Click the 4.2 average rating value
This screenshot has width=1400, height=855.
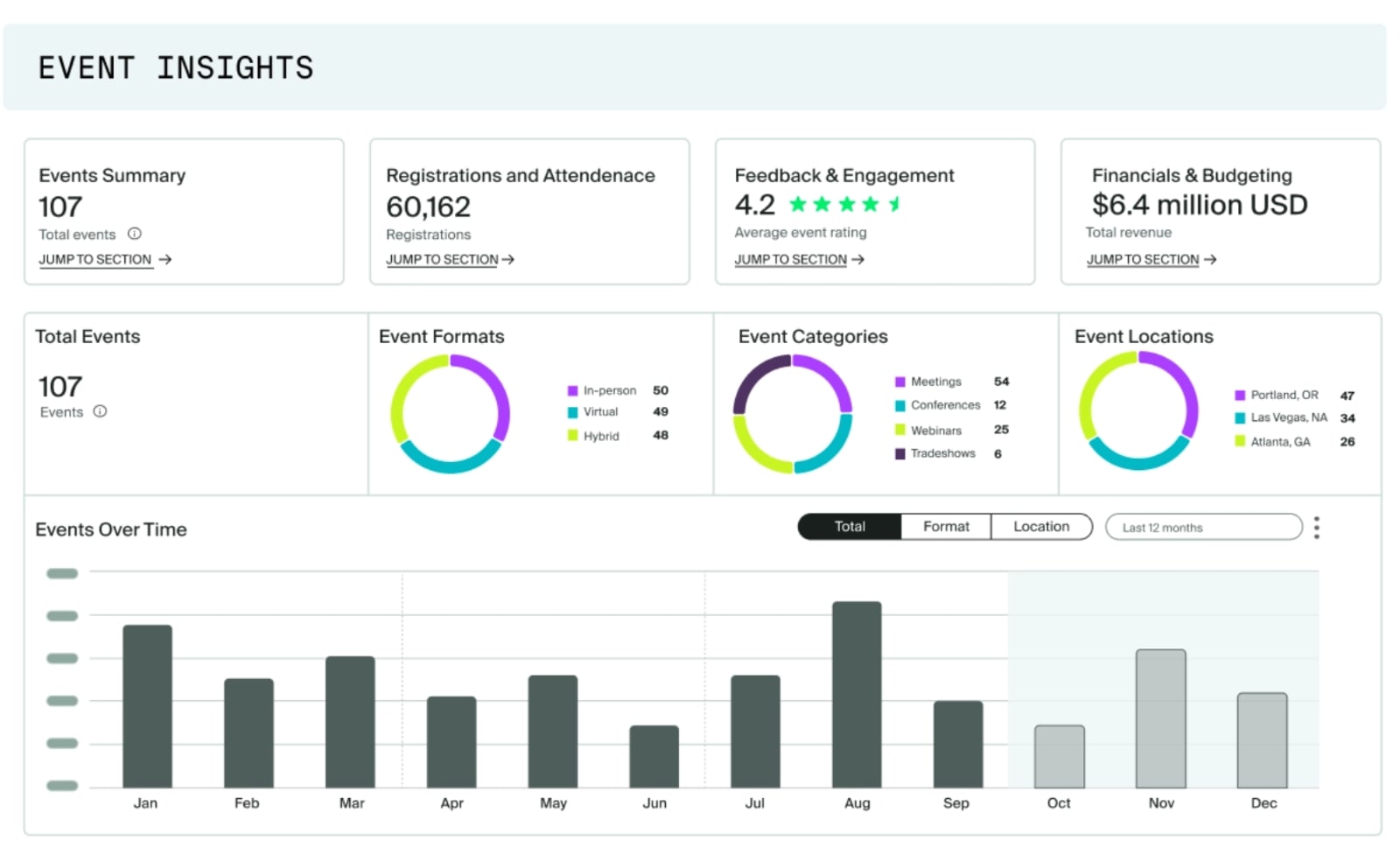pos(755,205)
